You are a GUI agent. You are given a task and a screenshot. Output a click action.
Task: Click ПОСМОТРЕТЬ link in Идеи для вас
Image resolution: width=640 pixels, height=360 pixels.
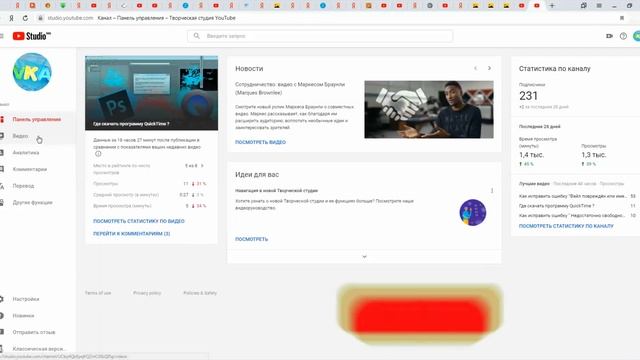[251, 239]
